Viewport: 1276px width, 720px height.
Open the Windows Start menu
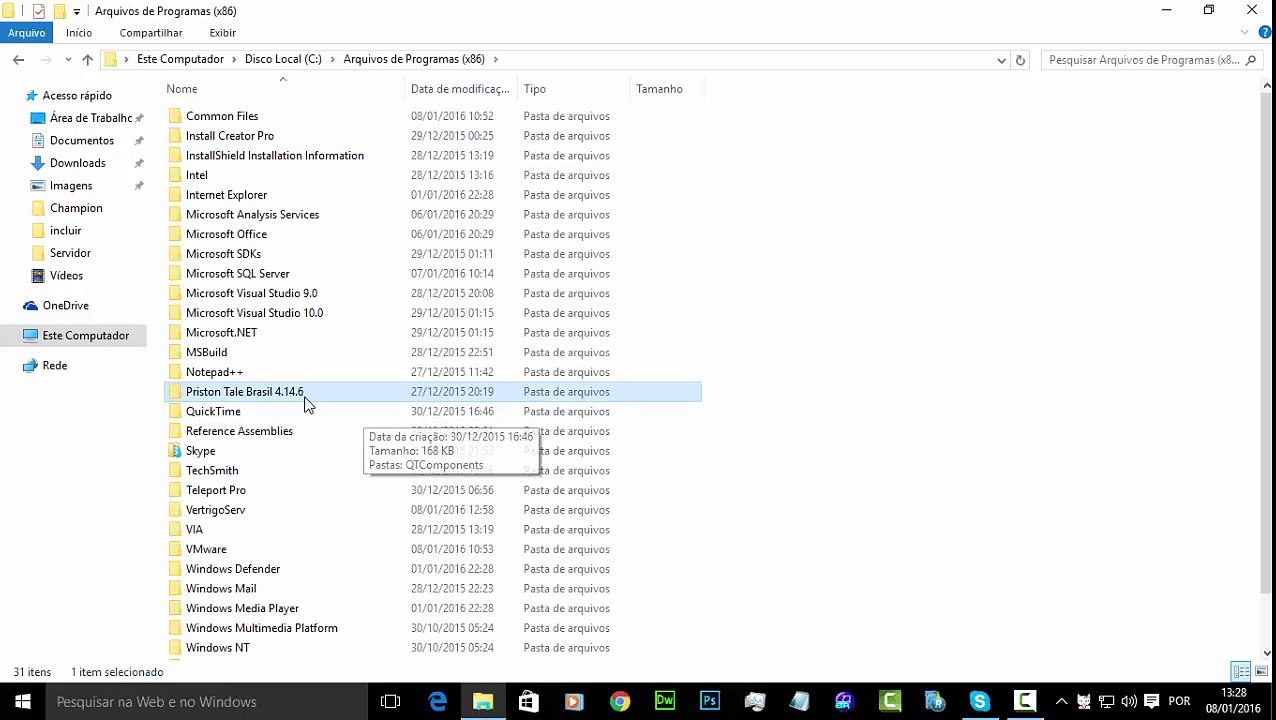pyautogui.click(x=22, y=702)
